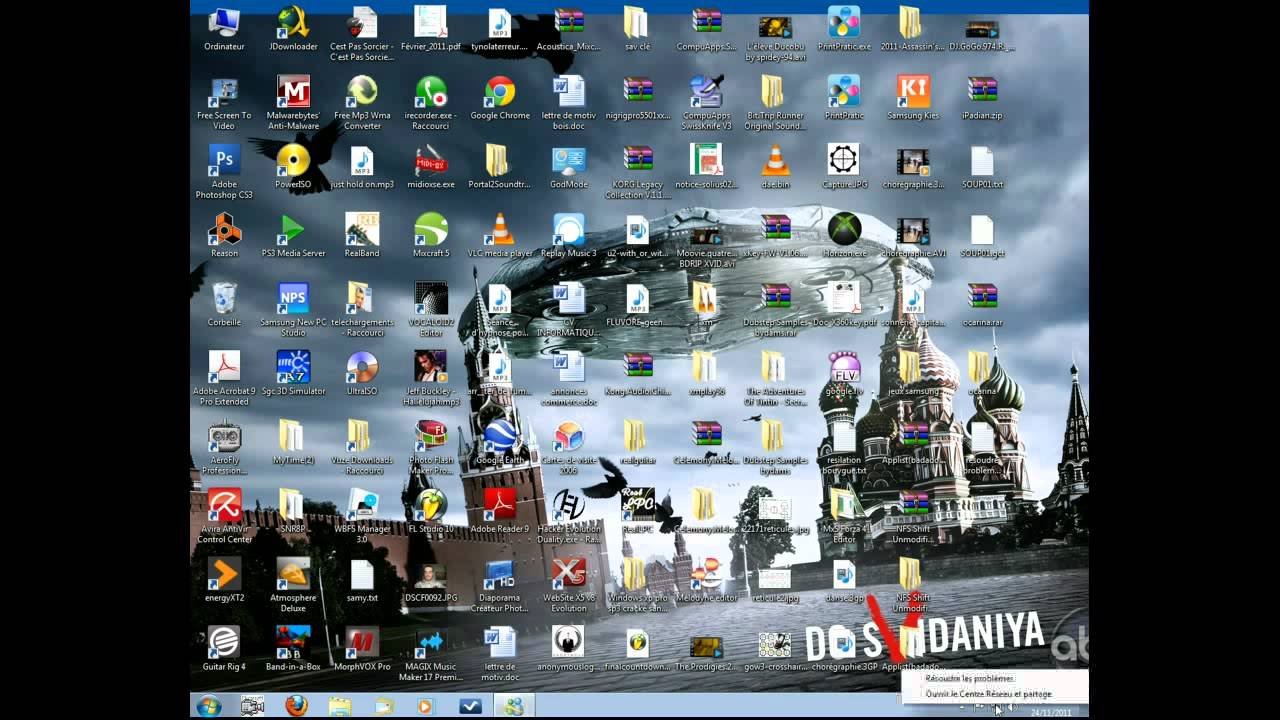1280x720 pixels.
Task: Open Avira AntiVir Control Center
Action: point(224,517)
